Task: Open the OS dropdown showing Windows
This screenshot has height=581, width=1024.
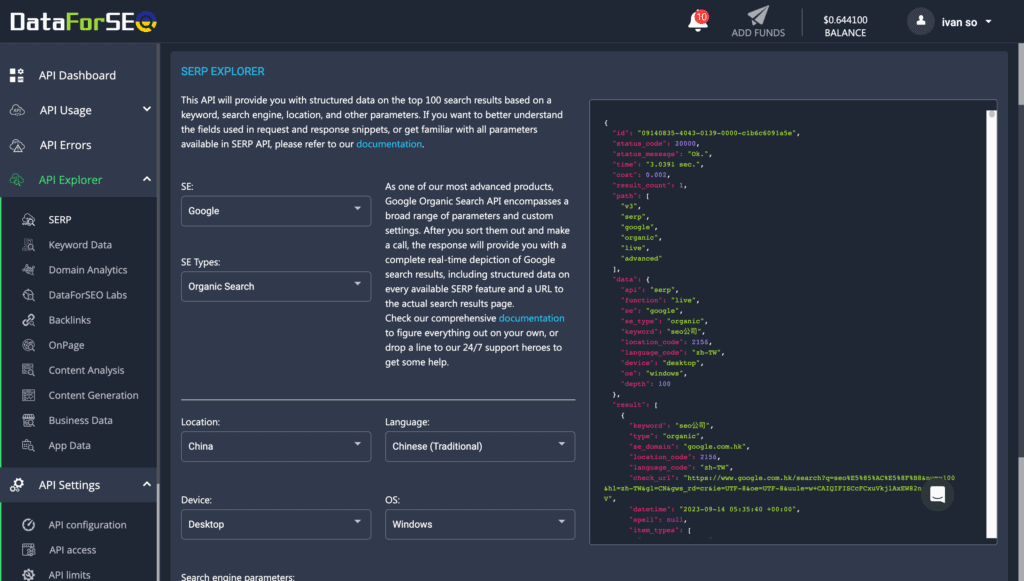Action: (x=480, y=524)
